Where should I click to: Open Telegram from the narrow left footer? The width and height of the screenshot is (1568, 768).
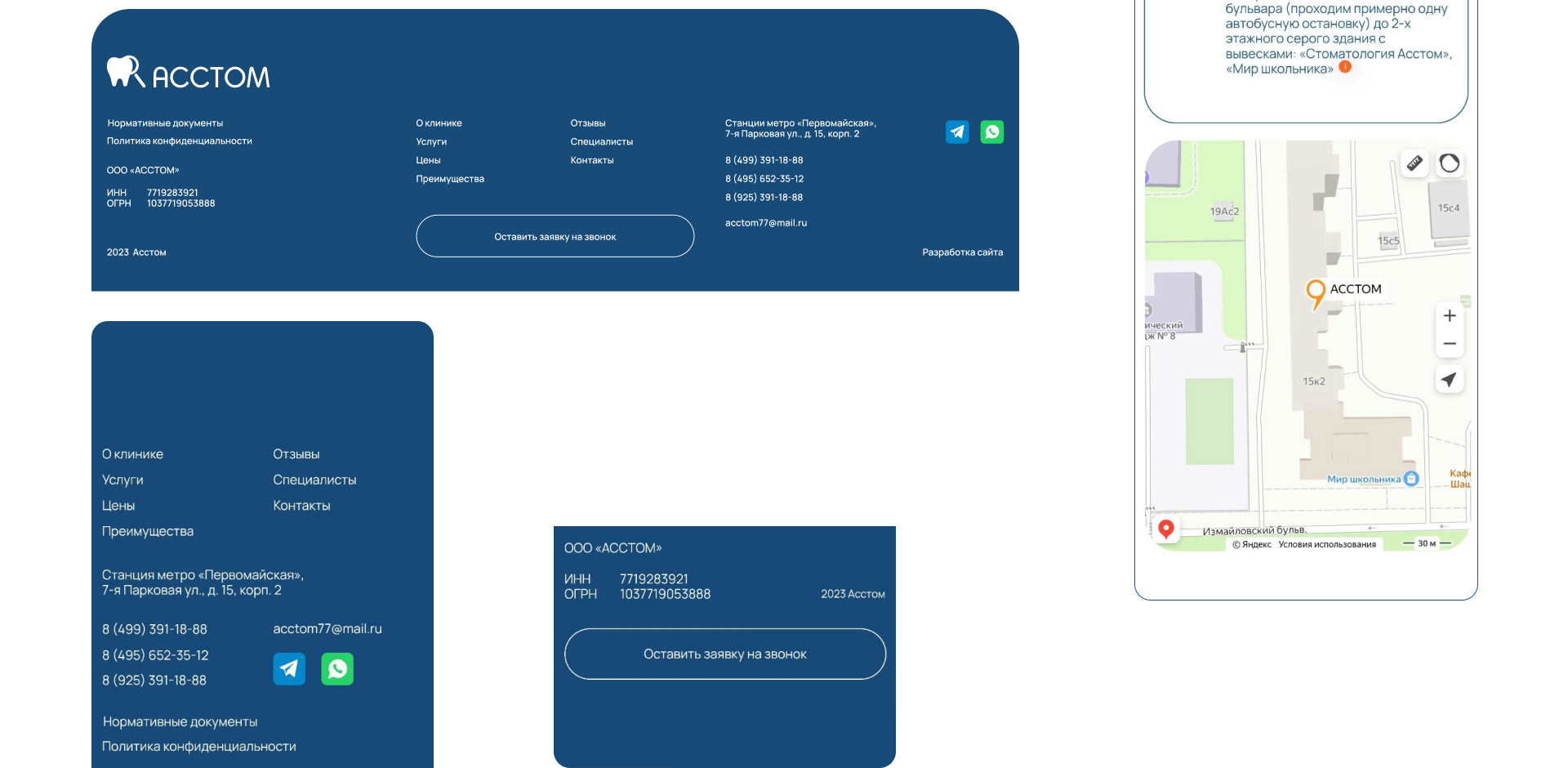point(289,668)
